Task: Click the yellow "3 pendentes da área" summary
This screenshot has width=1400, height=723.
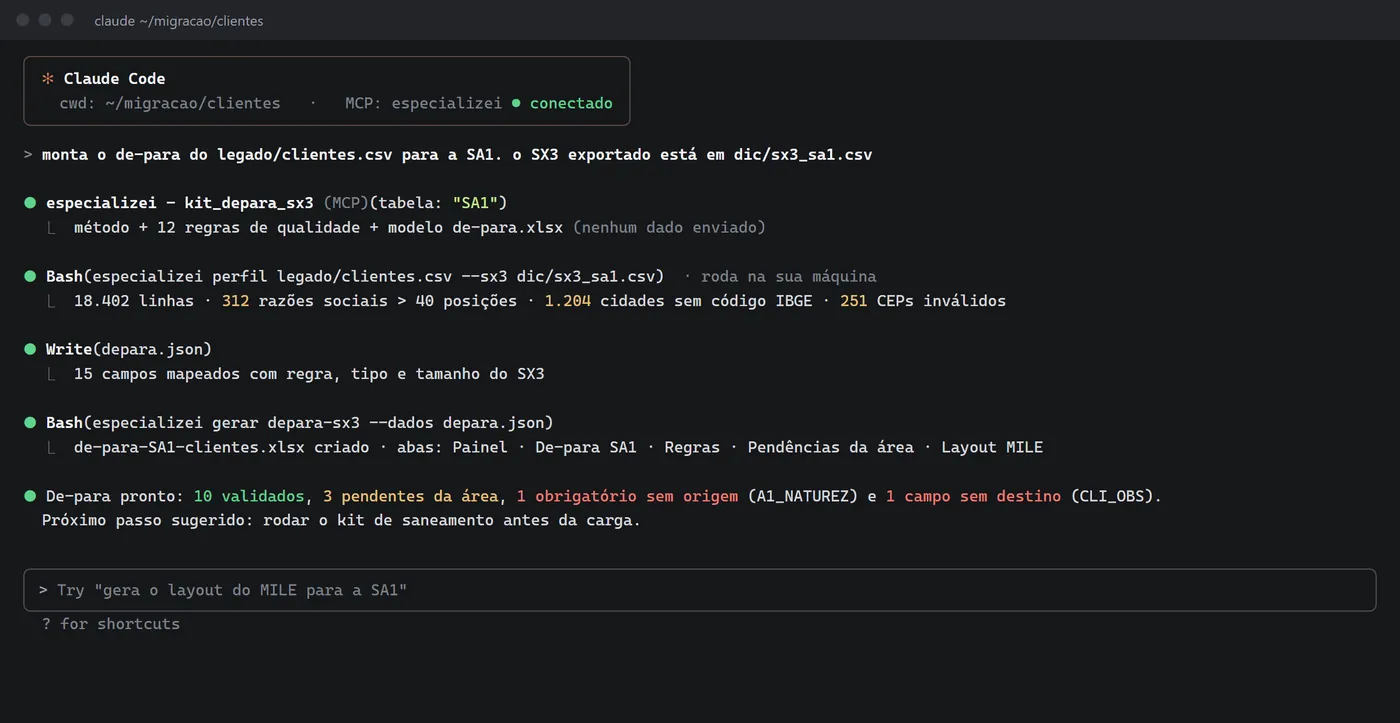Action: [x=411, y=496]
